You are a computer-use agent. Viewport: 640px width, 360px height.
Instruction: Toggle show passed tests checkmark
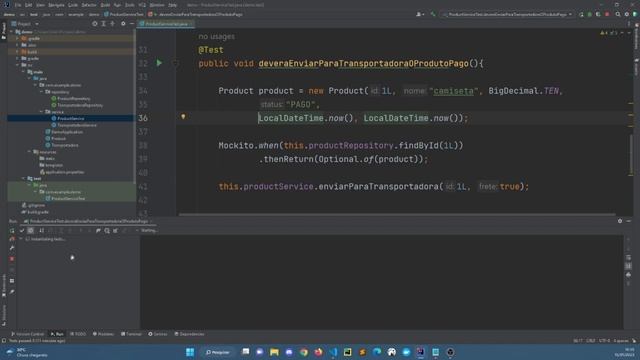(x=22, y=231)
